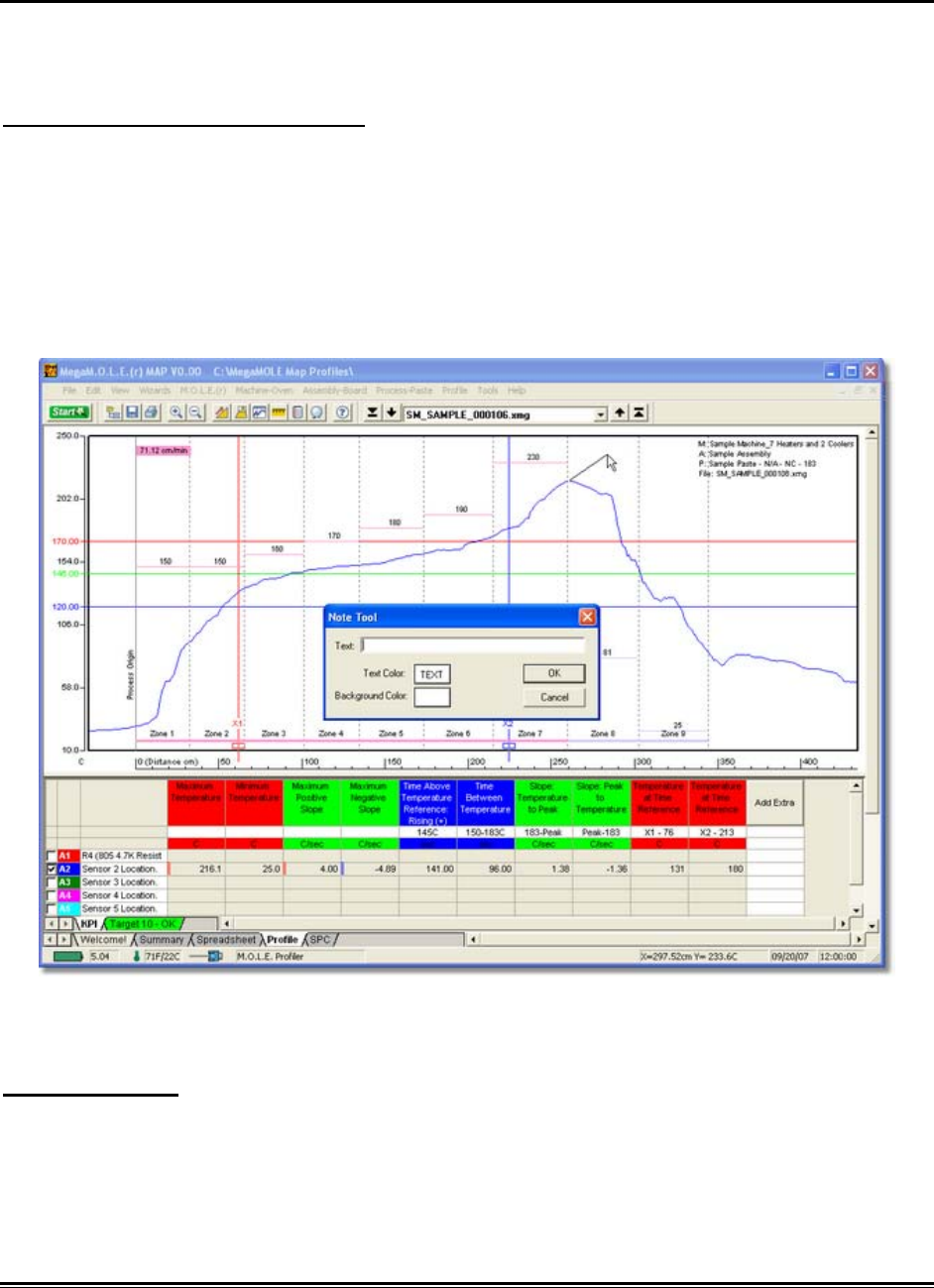
Task: Enable the A1 R4 sensor checkbox
Action: [x=51, y=856]
